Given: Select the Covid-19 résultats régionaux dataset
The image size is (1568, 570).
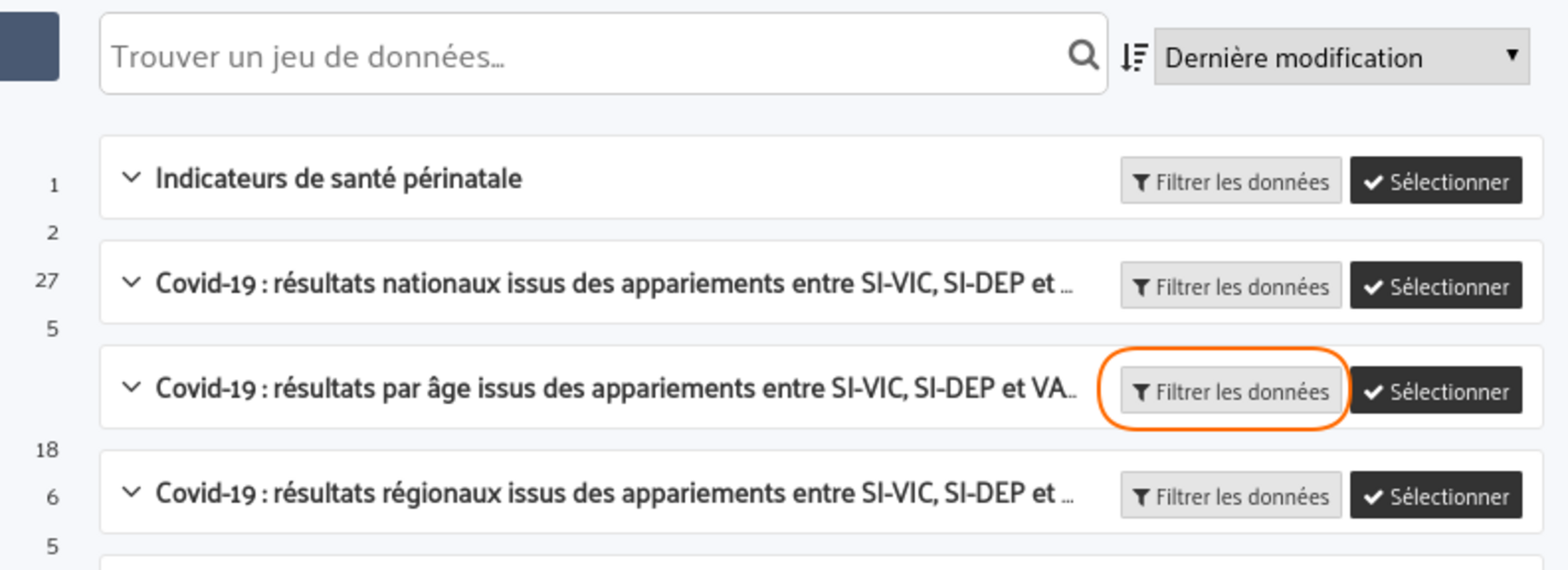Looking at the screenshot, I should 1435,495.
